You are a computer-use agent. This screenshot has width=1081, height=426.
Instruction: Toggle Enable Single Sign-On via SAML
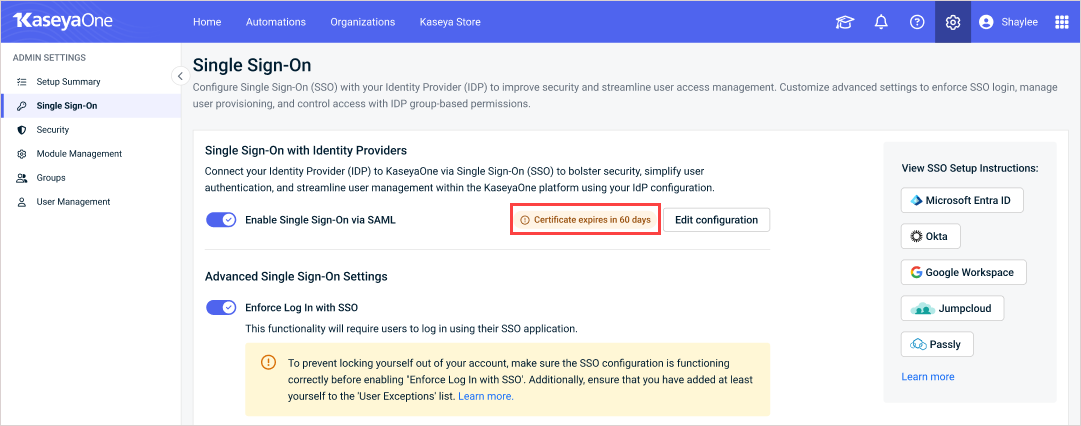(221, 220)
